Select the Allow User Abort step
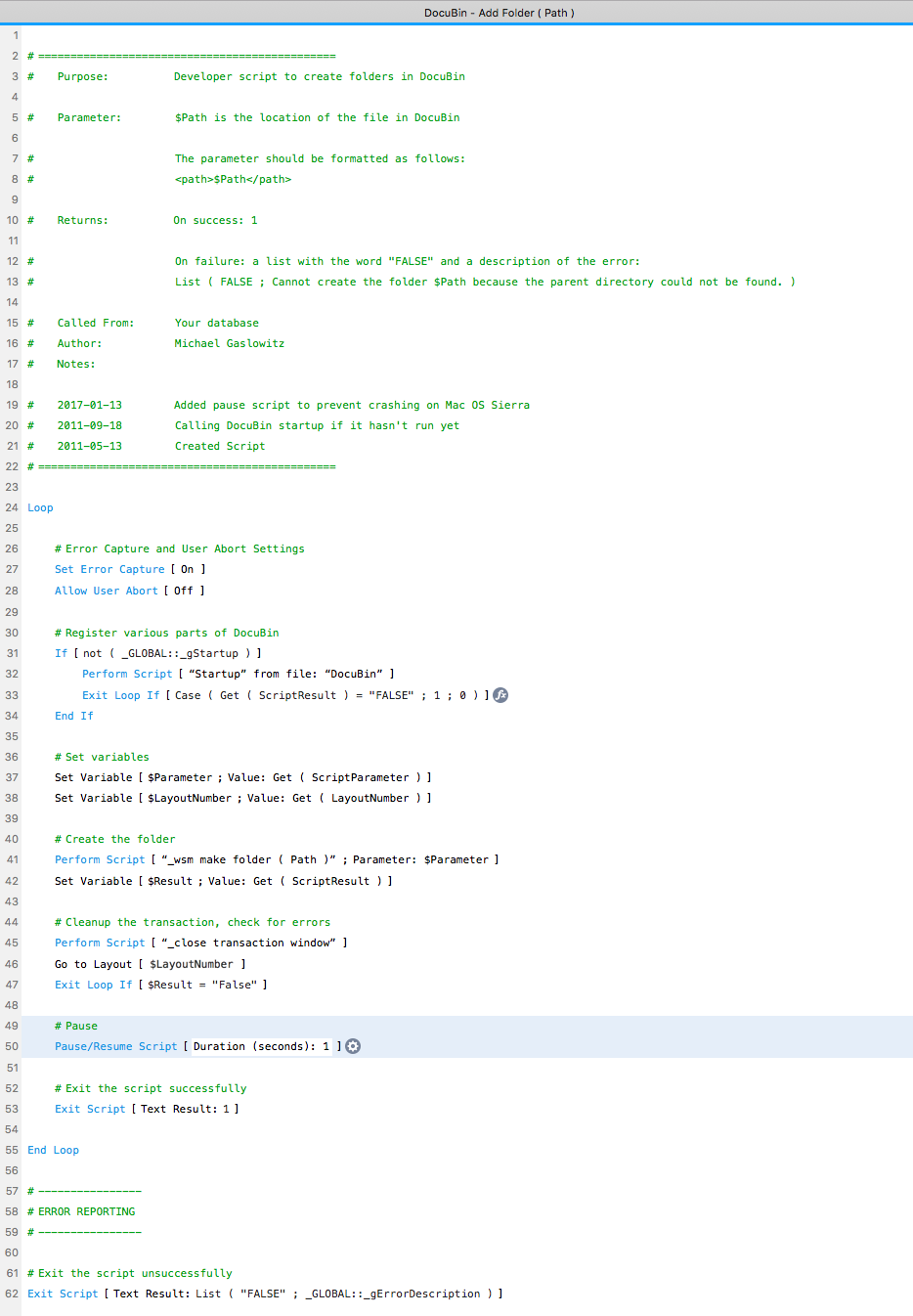Screen dimensions: 913x1316 [129, 591]
